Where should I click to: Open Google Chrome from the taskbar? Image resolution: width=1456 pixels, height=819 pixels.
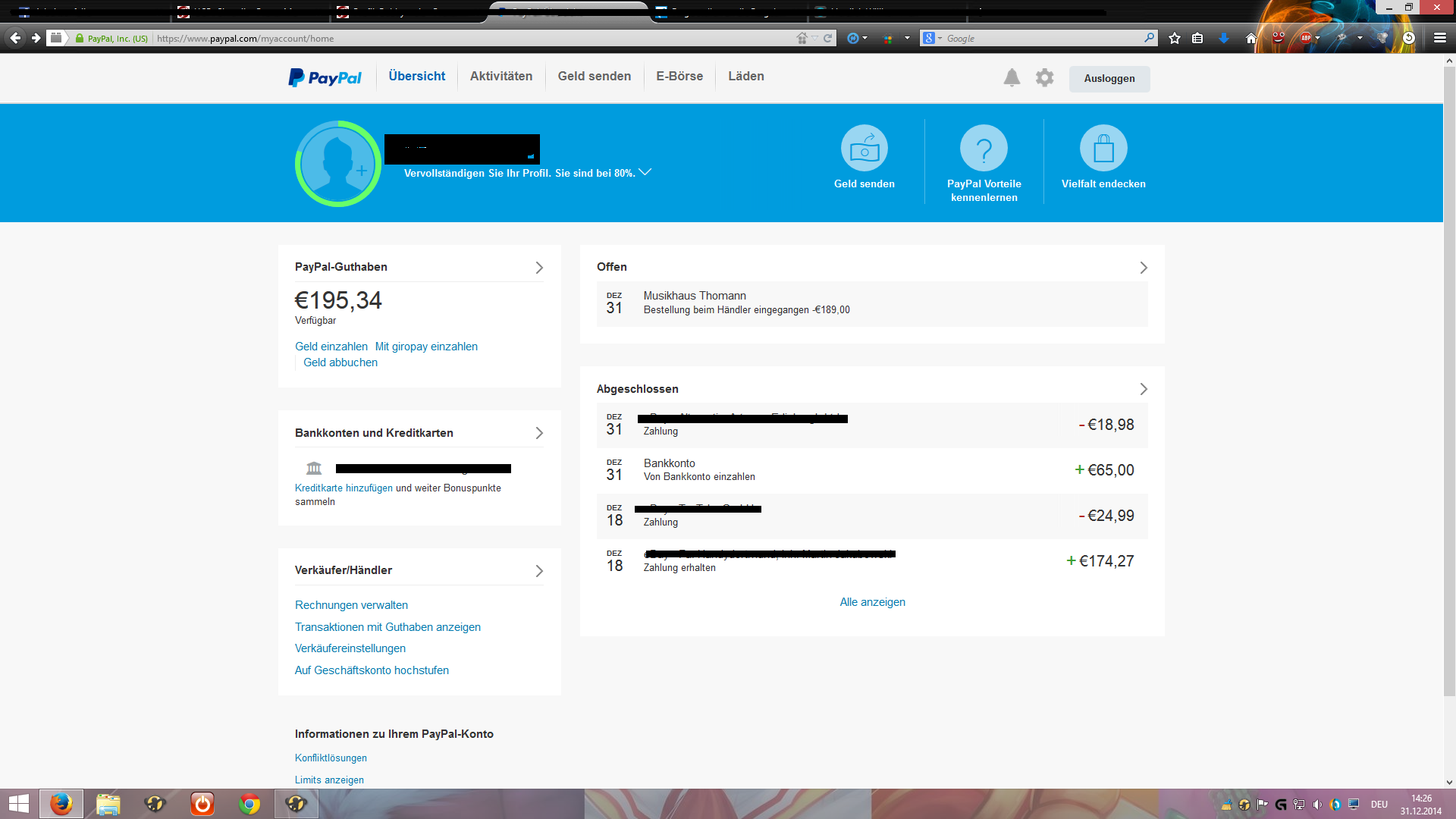tap(249, 804)
